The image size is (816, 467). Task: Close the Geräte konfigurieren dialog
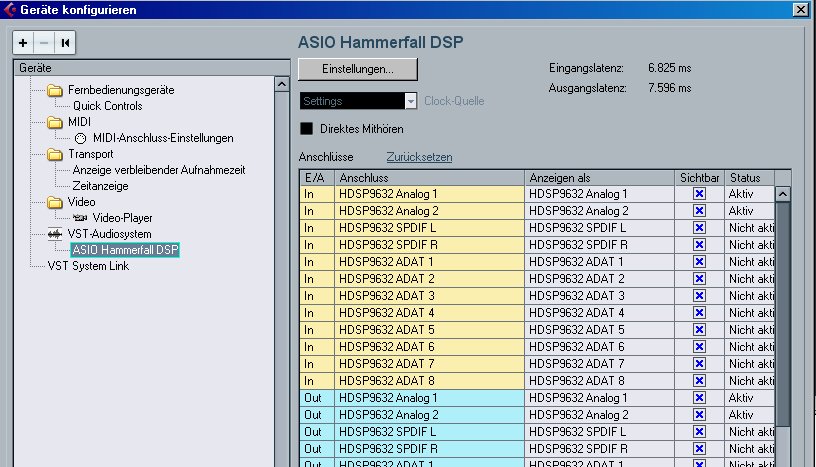coord(801,9)
